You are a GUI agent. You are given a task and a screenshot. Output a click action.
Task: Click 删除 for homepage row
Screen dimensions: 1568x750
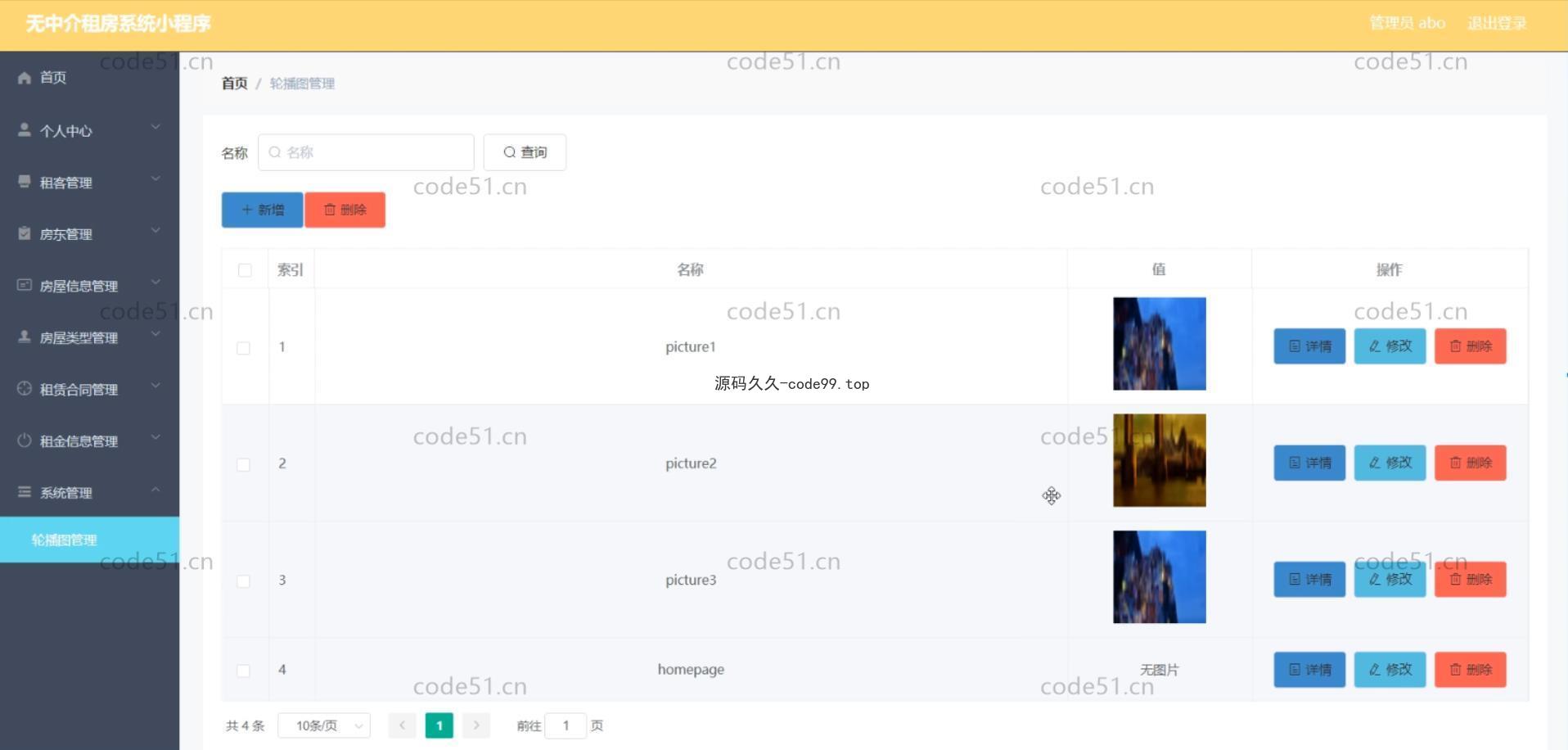point(1470,670)
